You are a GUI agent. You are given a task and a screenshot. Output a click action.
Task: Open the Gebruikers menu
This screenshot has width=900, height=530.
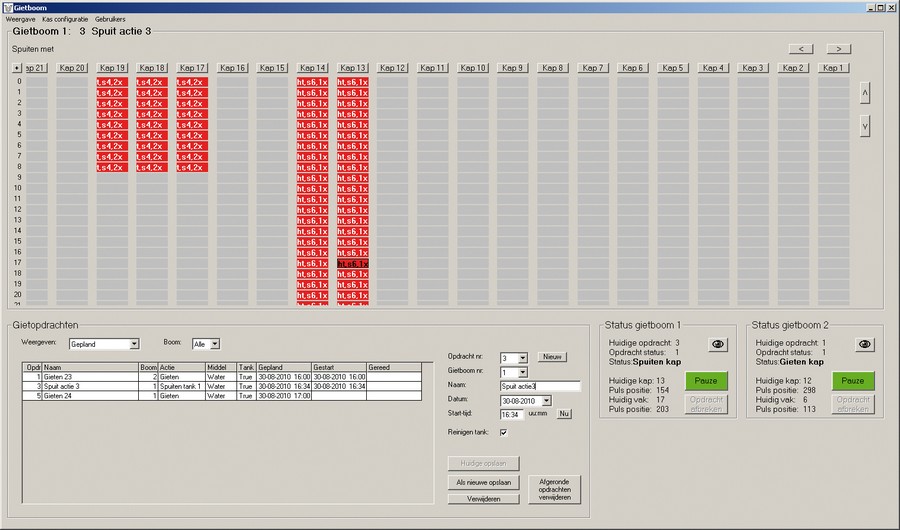110,19
